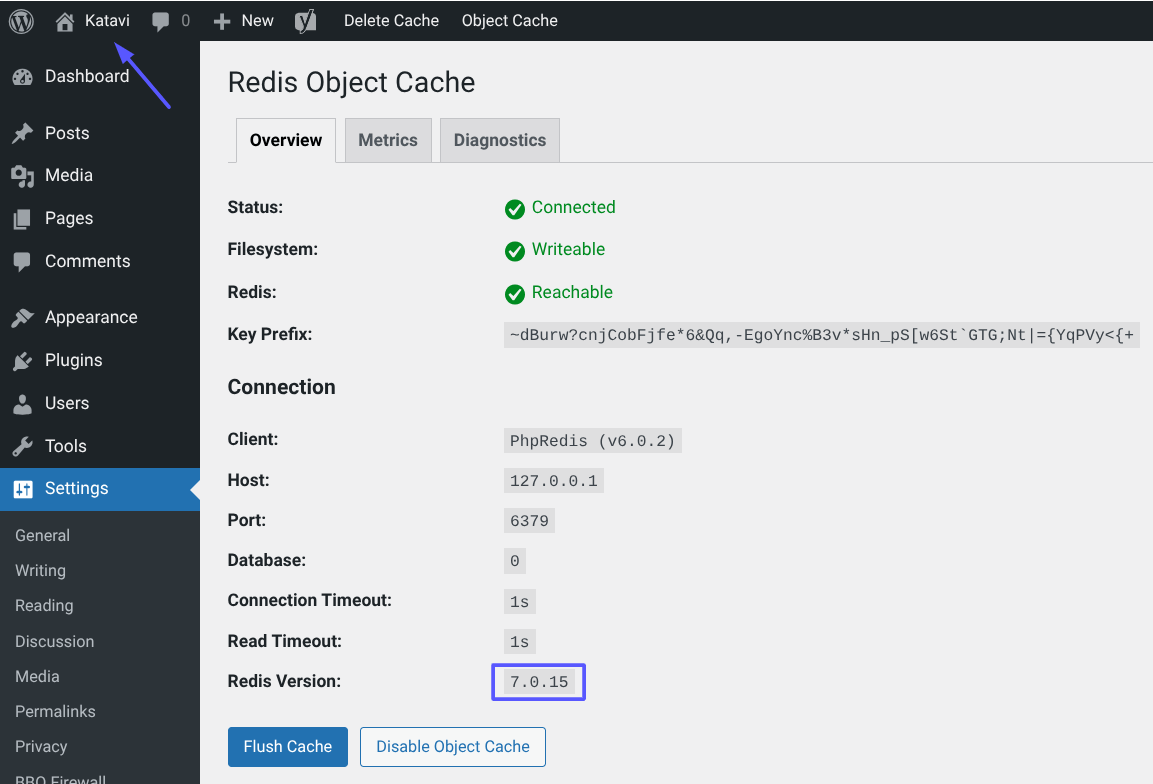Click the Posts pushpin icon

tap(22, 132)
